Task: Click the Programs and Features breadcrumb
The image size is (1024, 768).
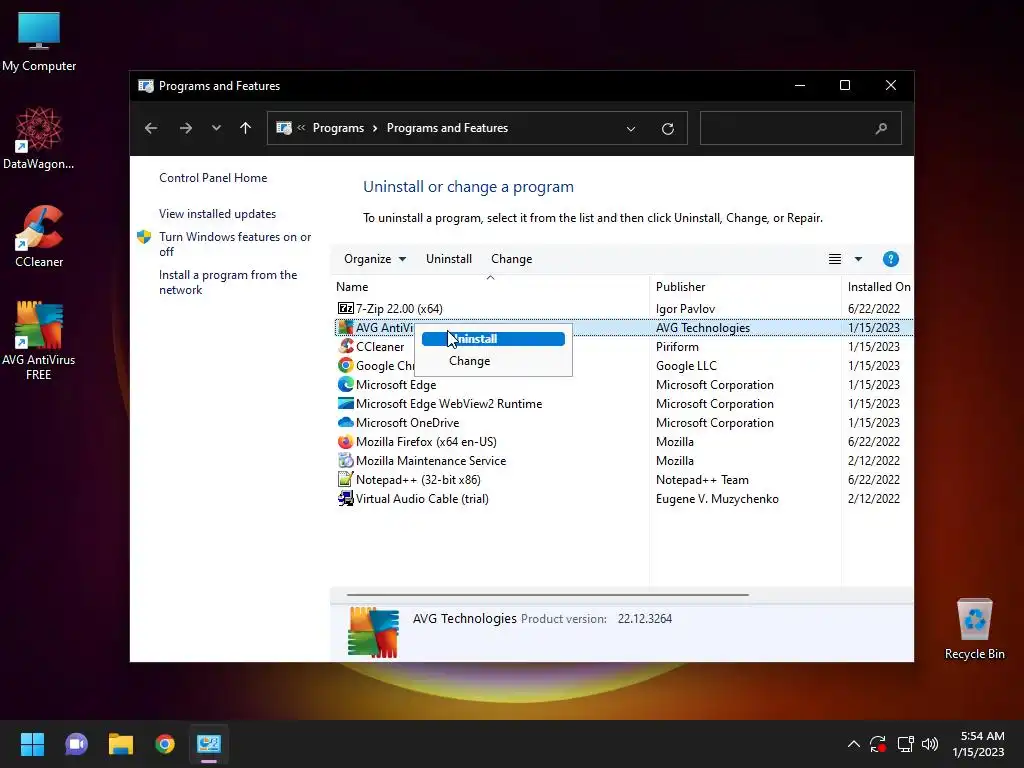Action: click(447, 128)
